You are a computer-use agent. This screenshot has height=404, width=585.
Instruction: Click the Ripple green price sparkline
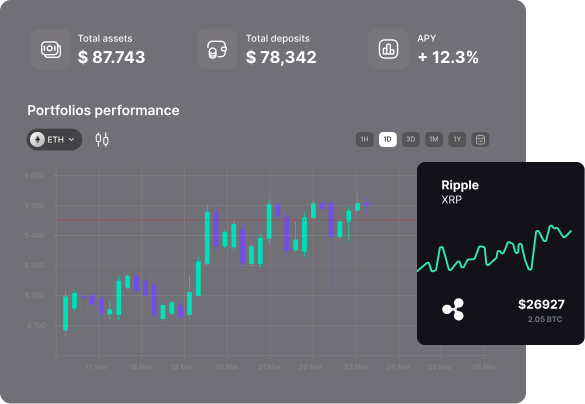(494, 248)
